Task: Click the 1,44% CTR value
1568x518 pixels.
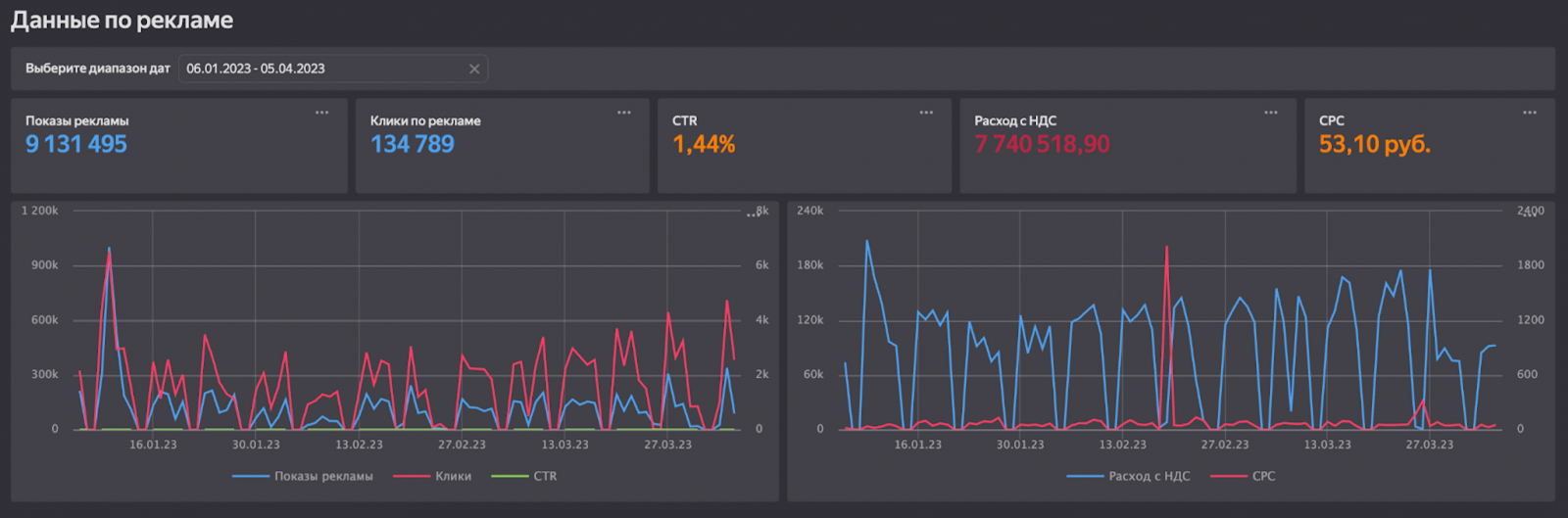Action: [704, 144]
